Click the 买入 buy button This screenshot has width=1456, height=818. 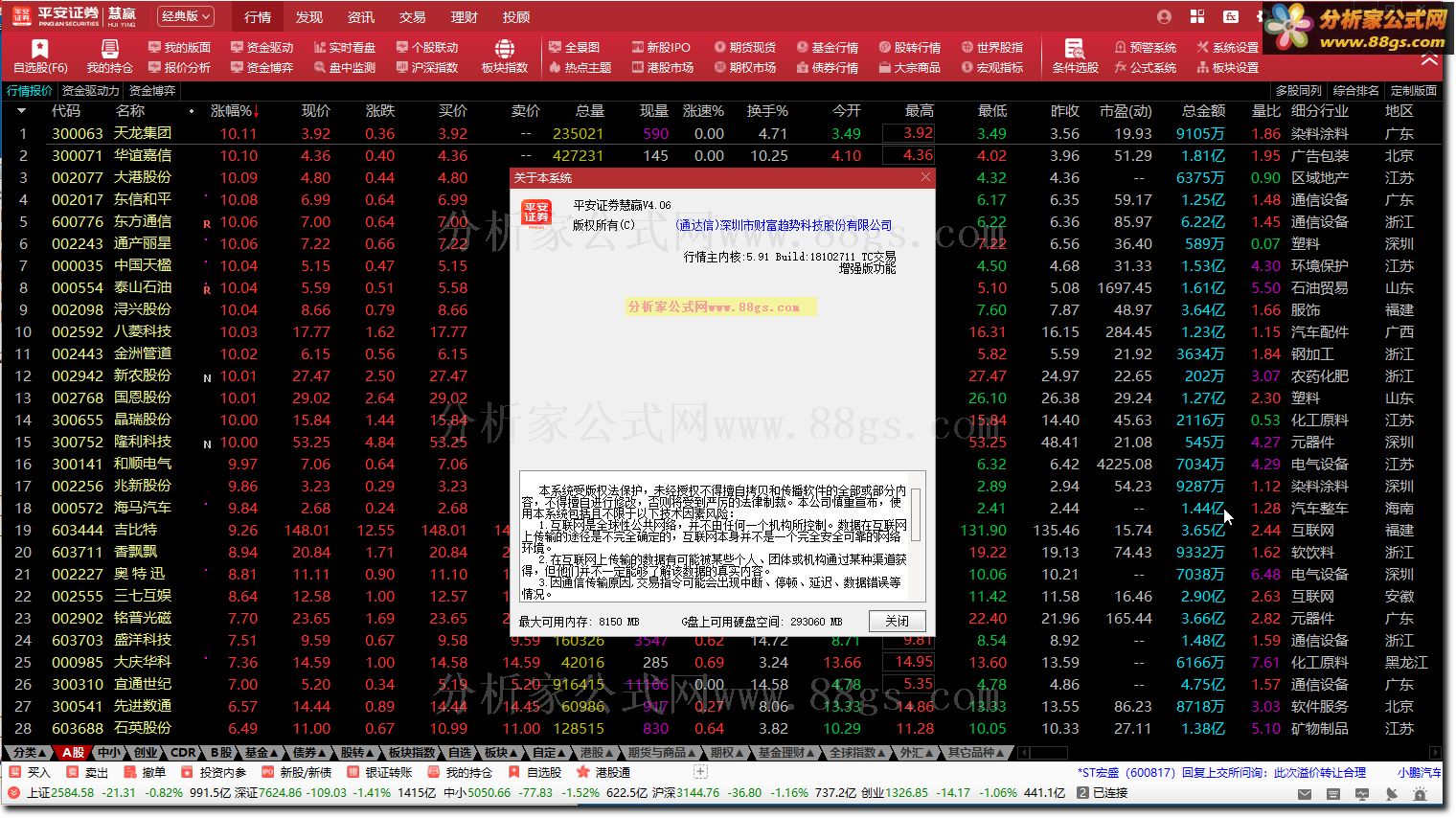[30, 772]
